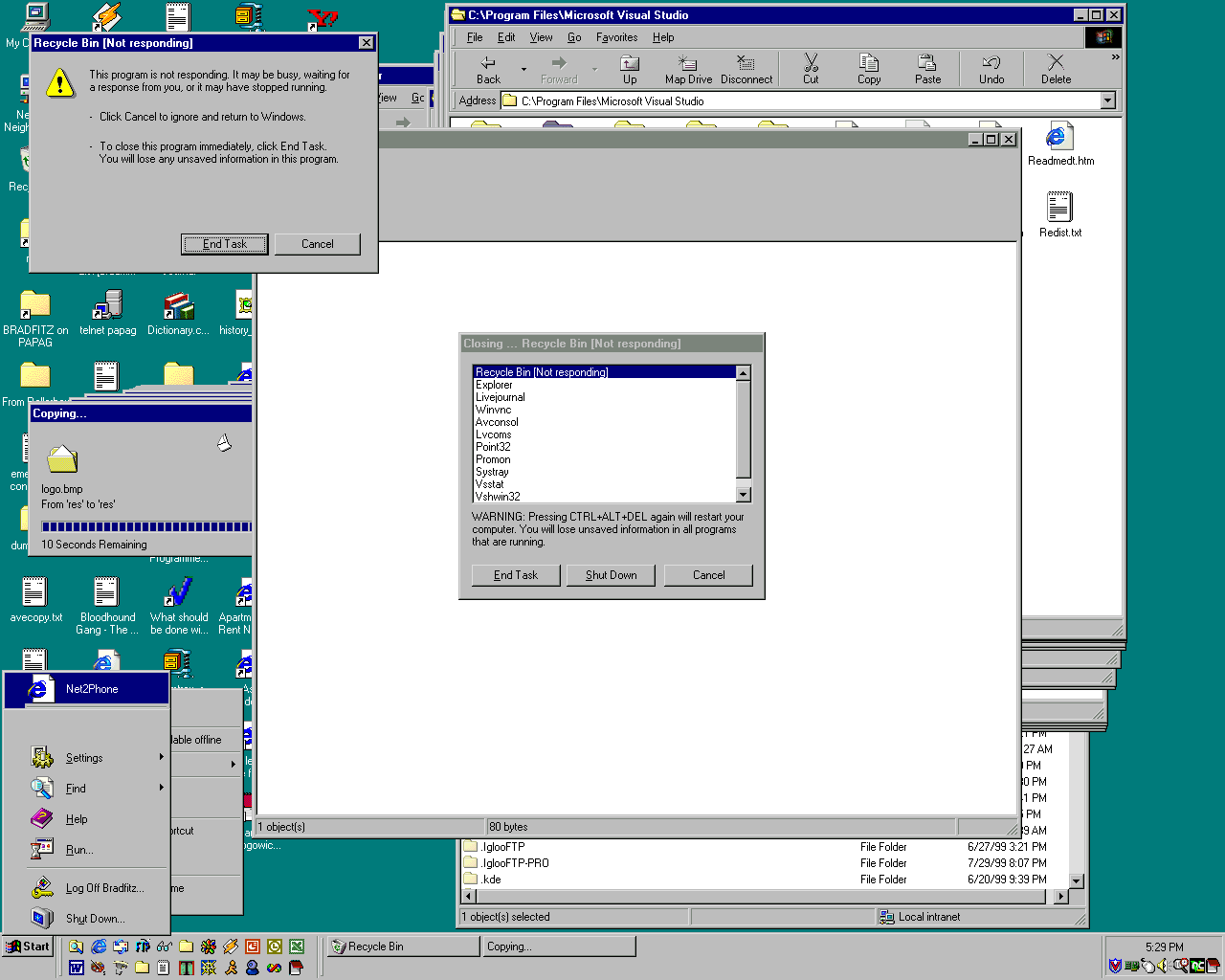Expand the Settings submenu arrow
1225x980 pixels.
162,757
